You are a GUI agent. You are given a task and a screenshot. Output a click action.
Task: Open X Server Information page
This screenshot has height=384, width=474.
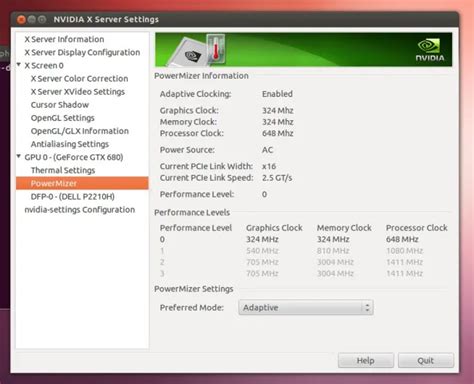(64, 39)
